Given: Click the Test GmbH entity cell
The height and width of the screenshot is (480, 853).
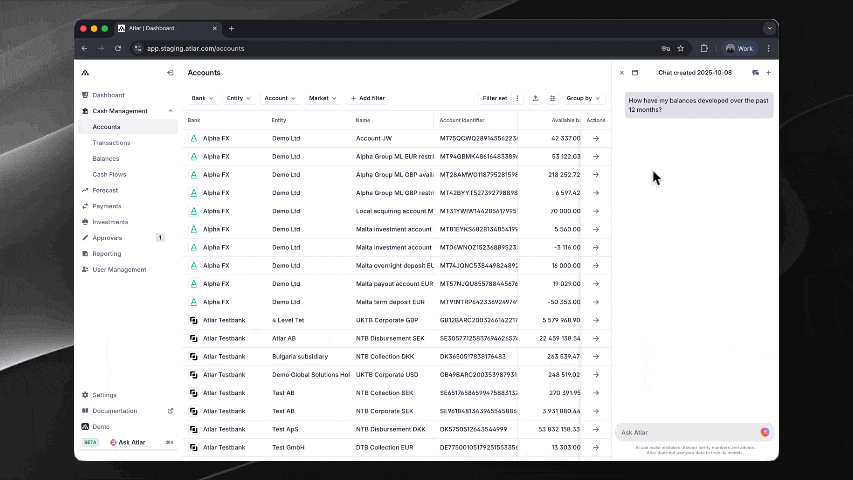Looking at the screenshot, I should (288, 447).
